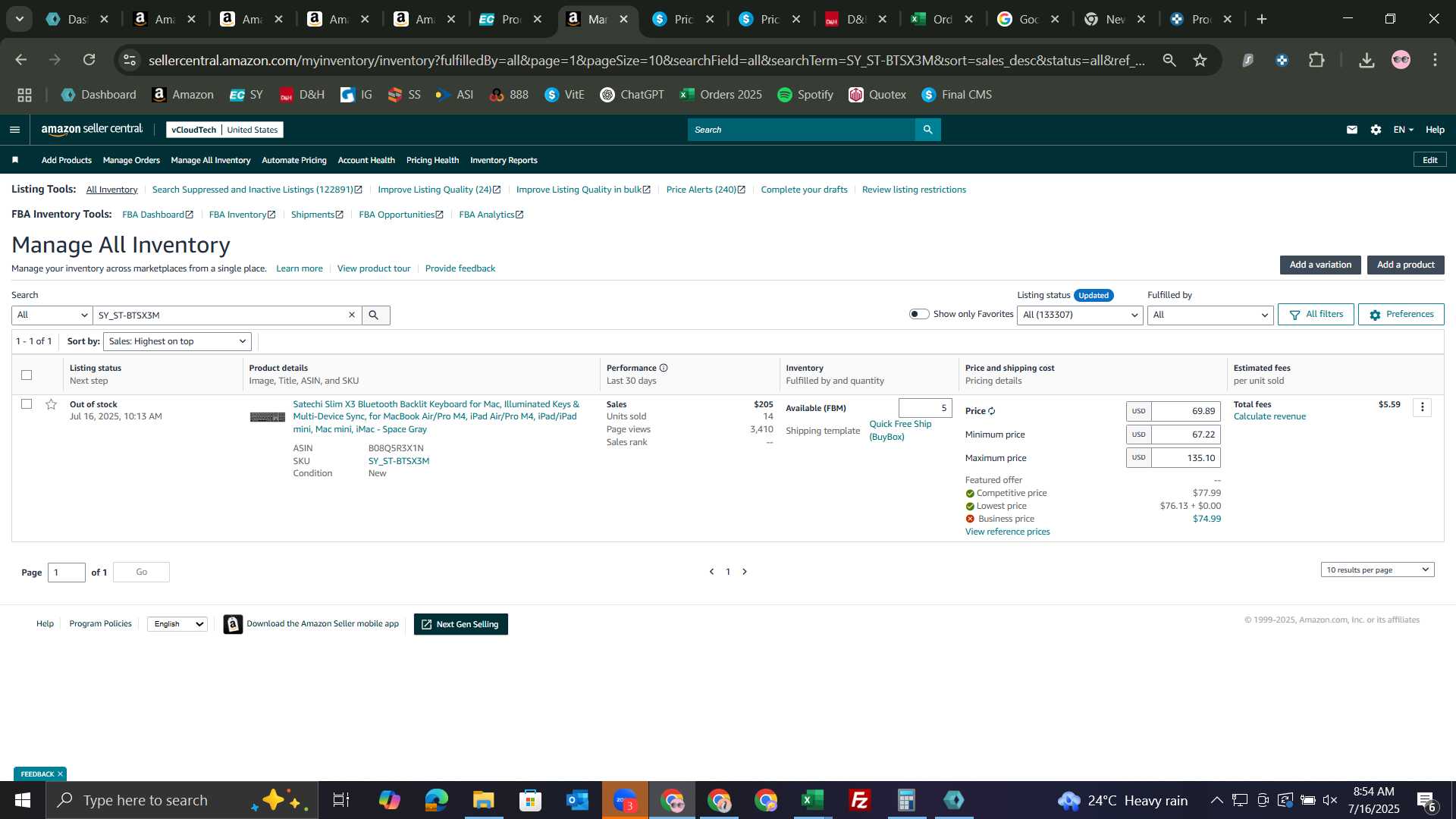Open the Chrome tab search dropdown arrow
The width and height of the screenshot is (1456, 819).
click(20, 19)
